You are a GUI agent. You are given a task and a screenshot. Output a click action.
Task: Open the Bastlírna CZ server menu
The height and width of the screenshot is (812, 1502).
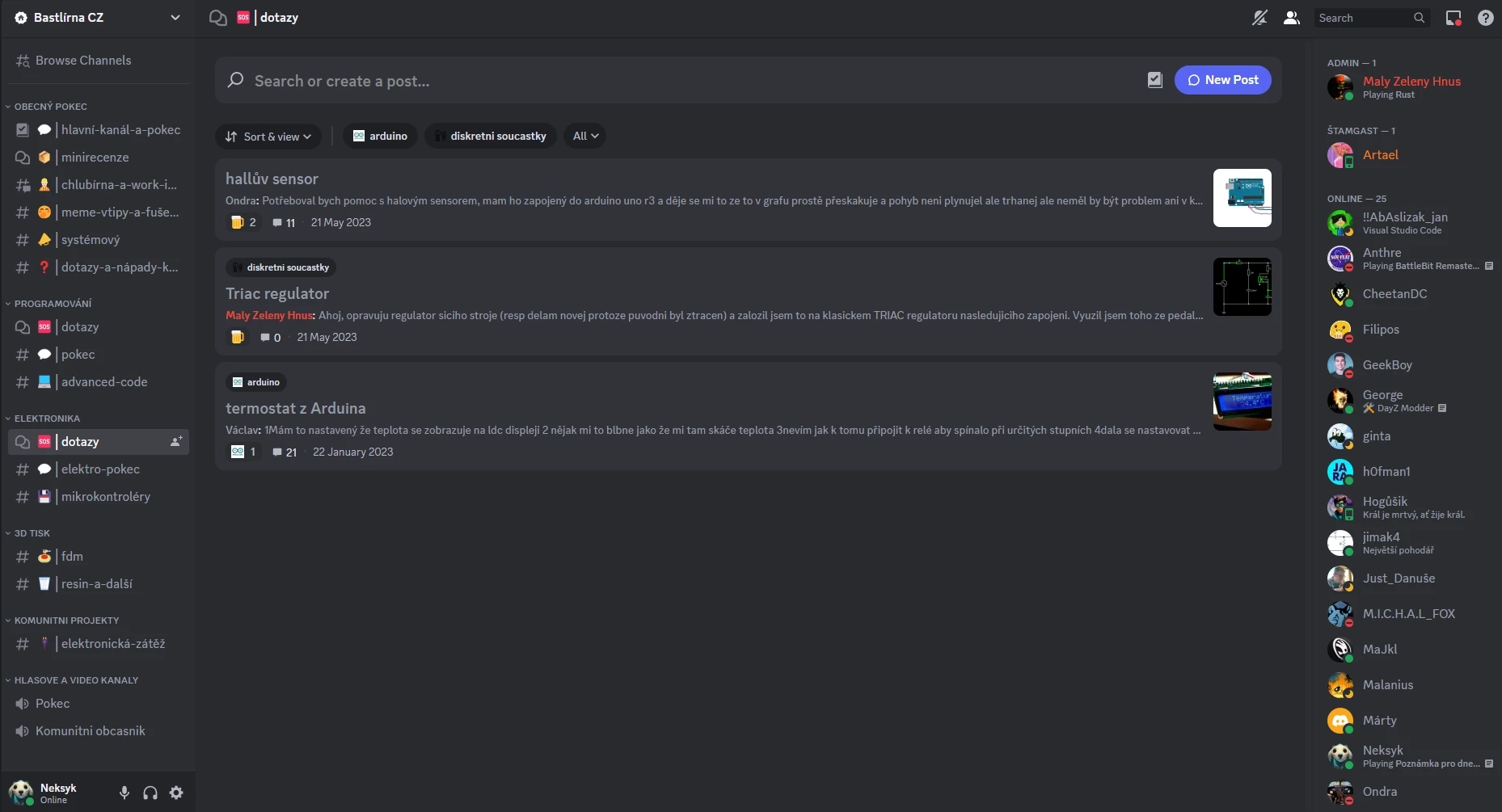(98, 18)
